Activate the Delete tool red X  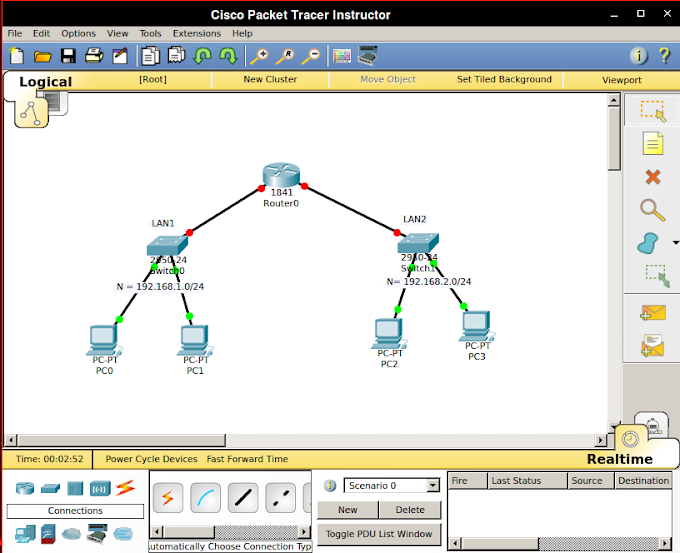click(653, 177)
